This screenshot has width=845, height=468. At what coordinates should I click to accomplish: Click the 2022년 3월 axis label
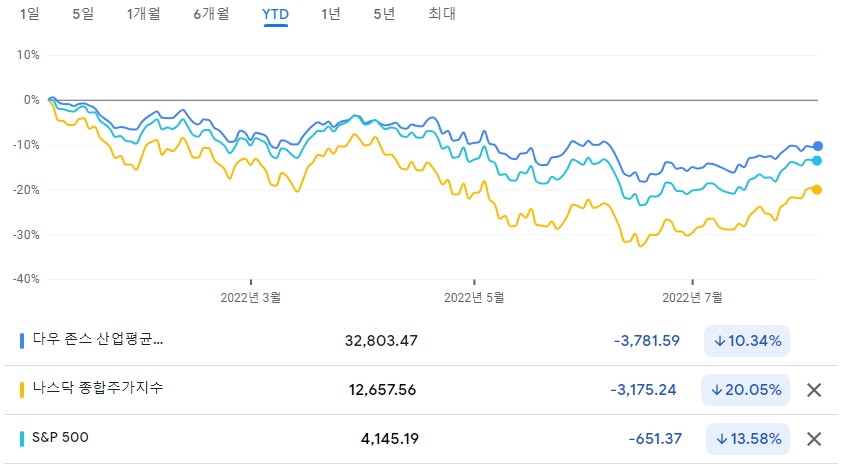click(251, 298)
